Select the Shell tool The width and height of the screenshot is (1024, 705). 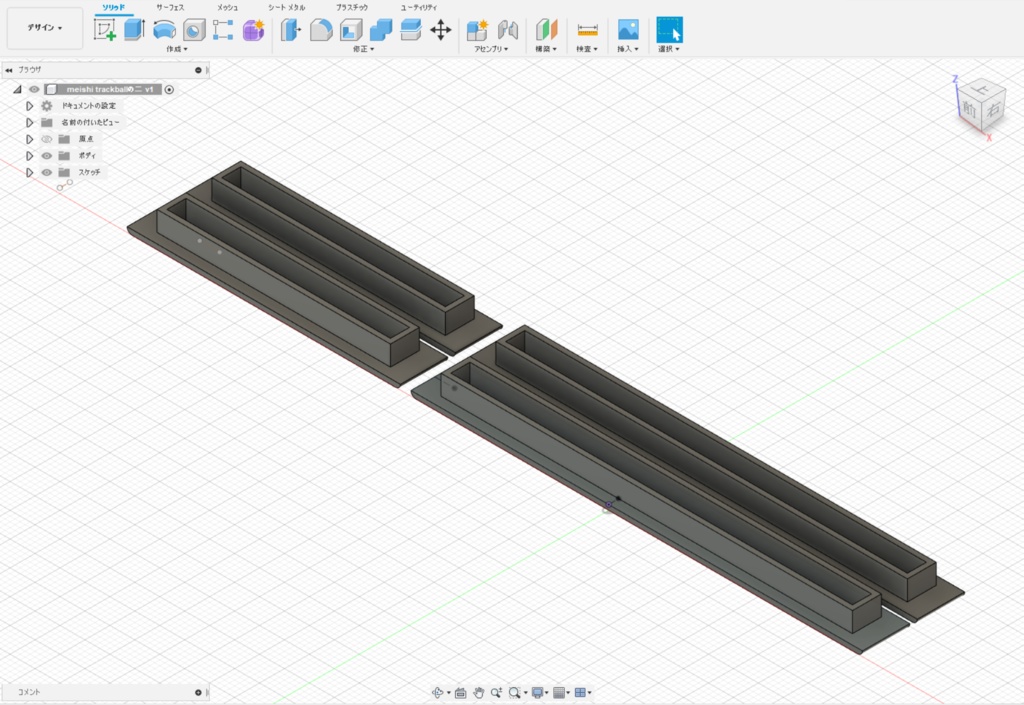click(x=351, y=30)
